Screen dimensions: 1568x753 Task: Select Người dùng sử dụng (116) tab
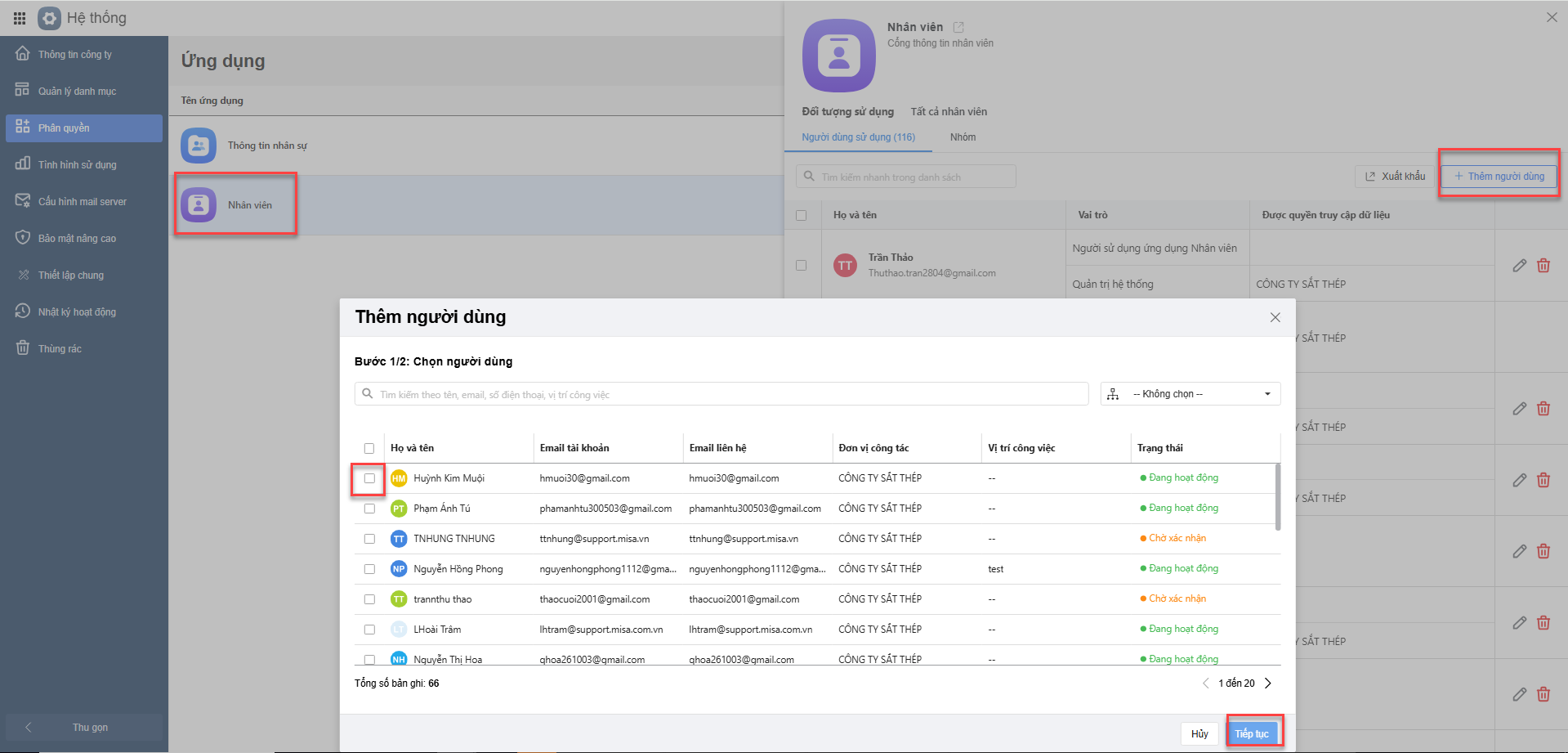858,137
